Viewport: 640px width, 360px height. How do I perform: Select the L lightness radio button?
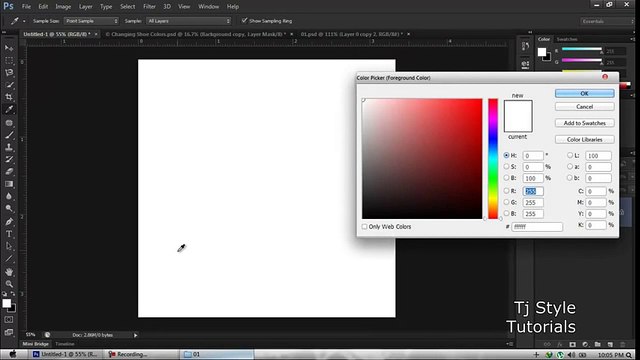(x=570, y=156)
